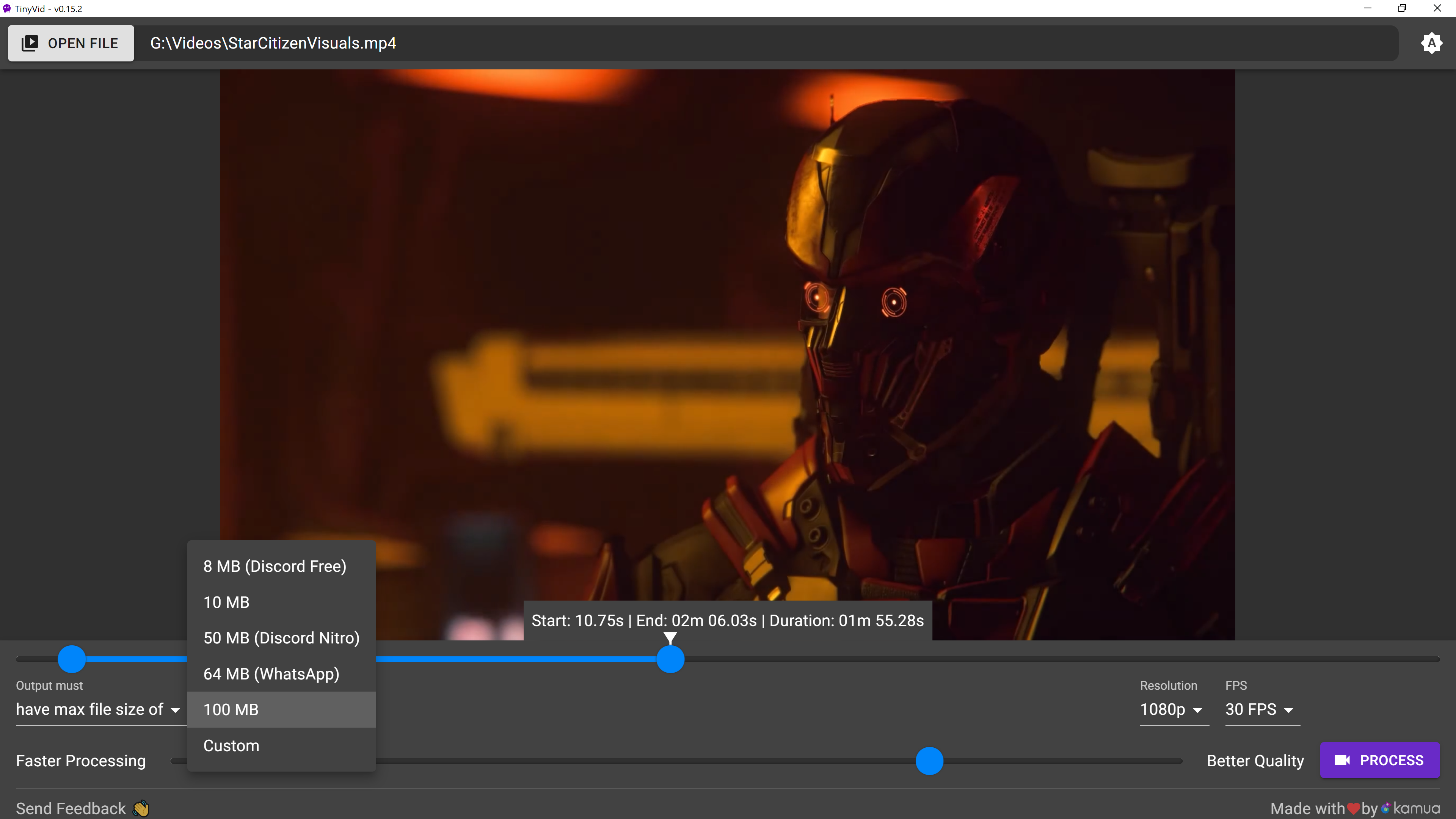The image size is (1456, 819).
Task: Select the 8 MB (Discord Free) option
Action: (x=275, y=566)
